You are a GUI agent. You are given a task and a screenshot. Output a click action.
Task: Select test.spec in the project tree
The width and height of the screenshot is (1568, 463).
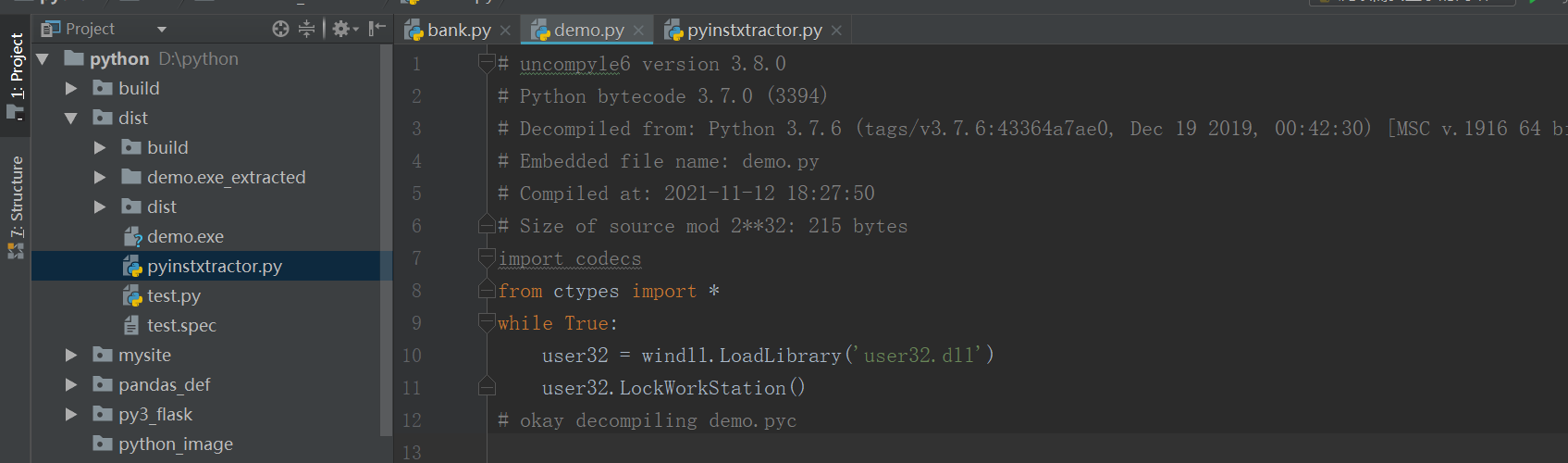pyautogui.click(x=181, y=326)
